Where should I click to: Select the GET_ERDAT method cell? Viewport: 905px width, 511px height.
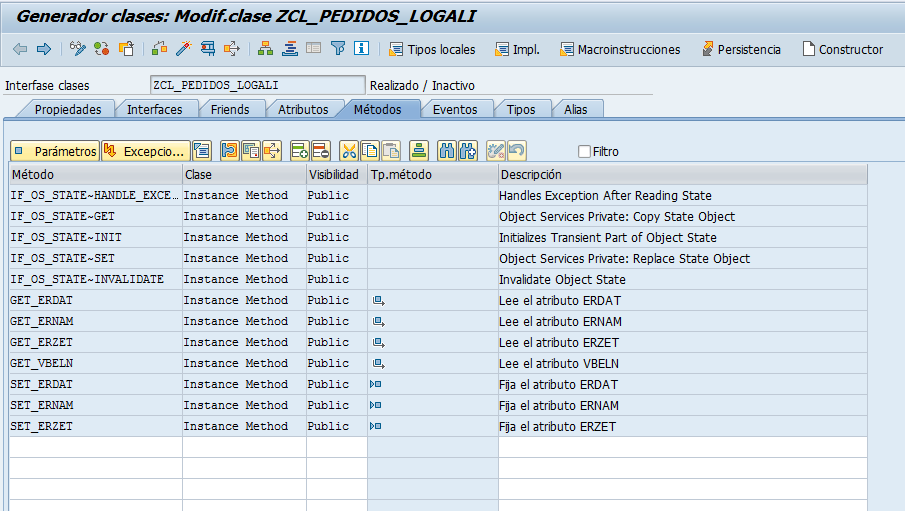(x=96, y=300)
